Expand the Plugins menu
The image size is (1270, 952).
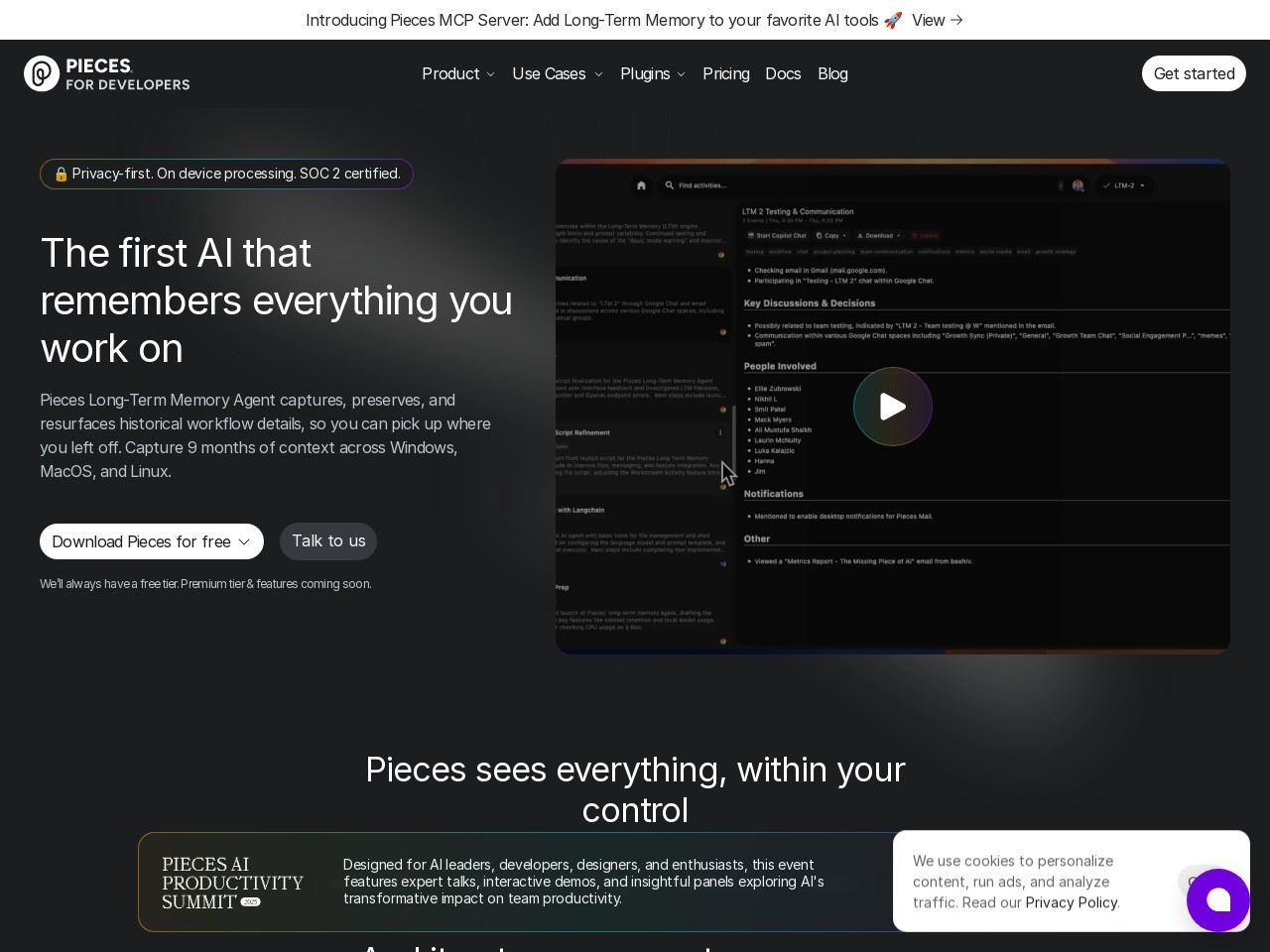[653, 73]
